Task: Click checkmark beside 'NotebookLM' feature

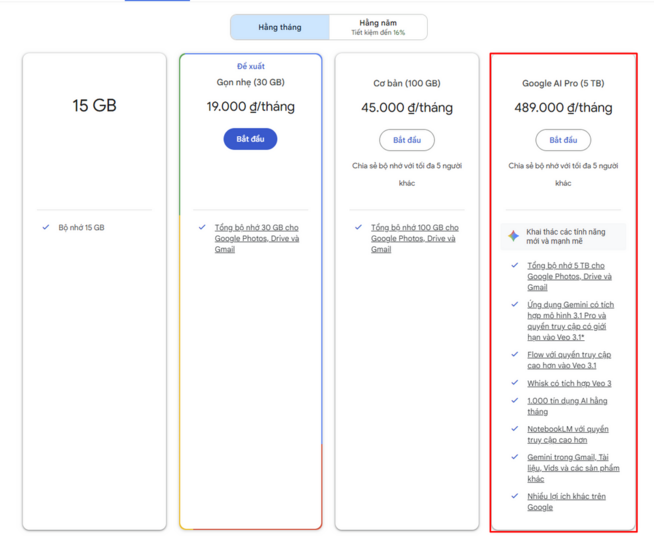Action: pos(515,429)
